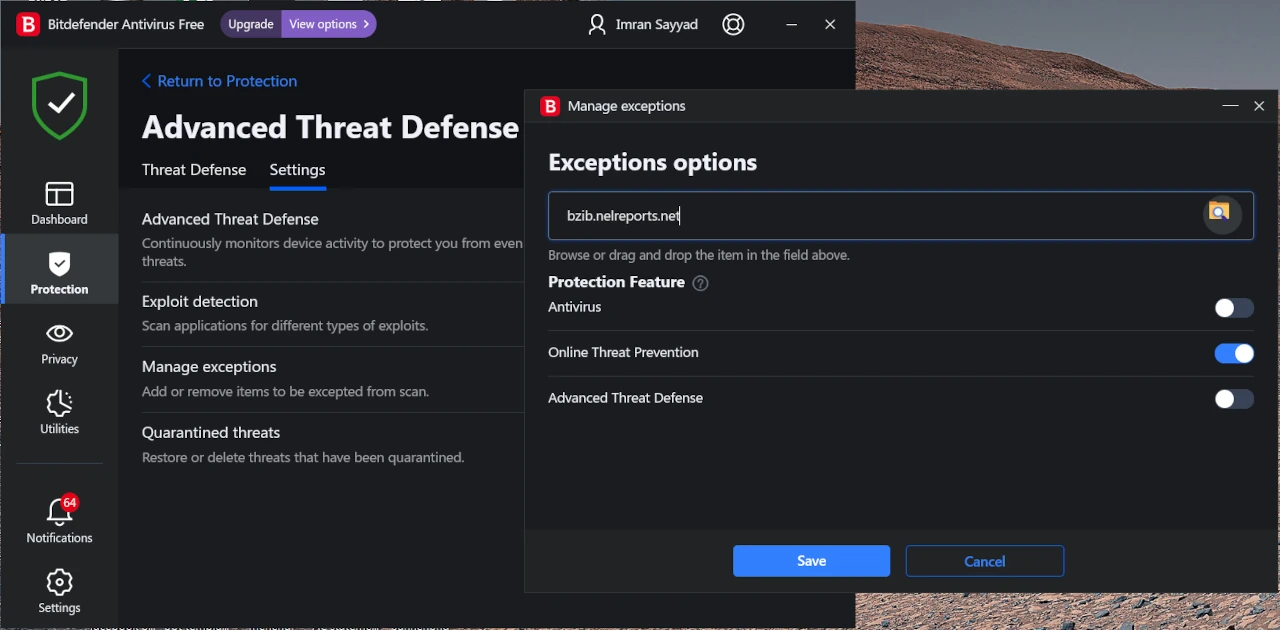The height and width of the screenshot is (630, 1280).
Task: Open the Dashboard sidebar icon
Action: [59, 203]
